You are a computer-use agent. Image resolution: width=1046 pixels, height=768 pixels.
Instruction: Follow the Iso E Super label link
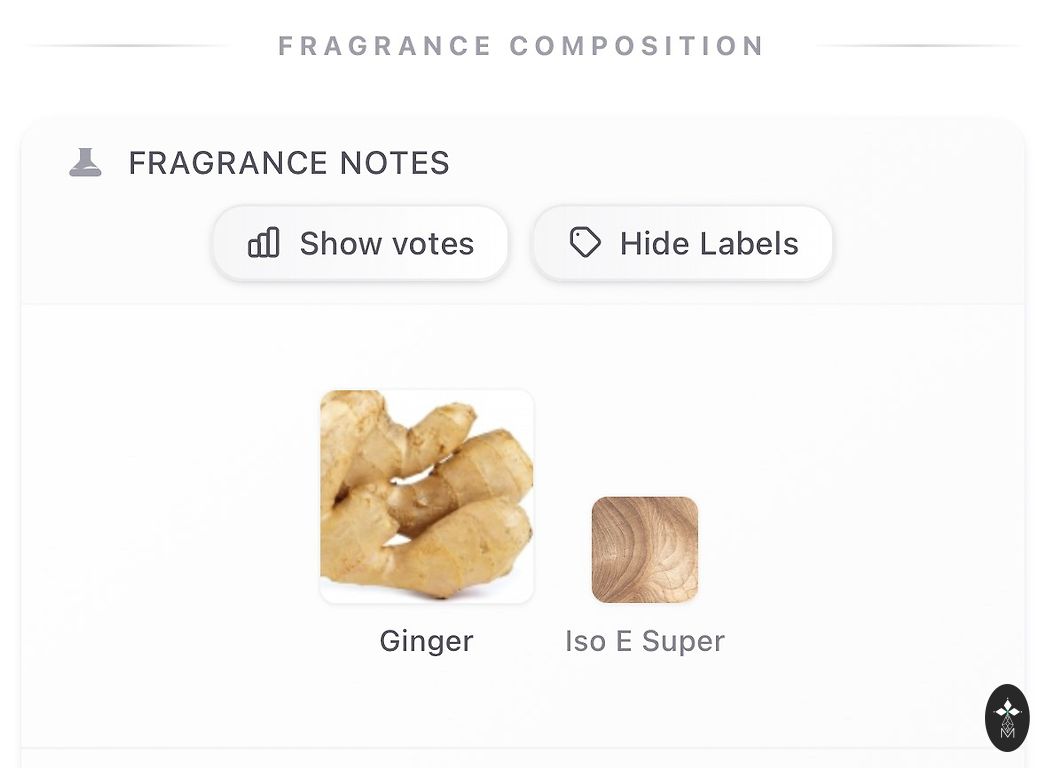coord(645,641)
